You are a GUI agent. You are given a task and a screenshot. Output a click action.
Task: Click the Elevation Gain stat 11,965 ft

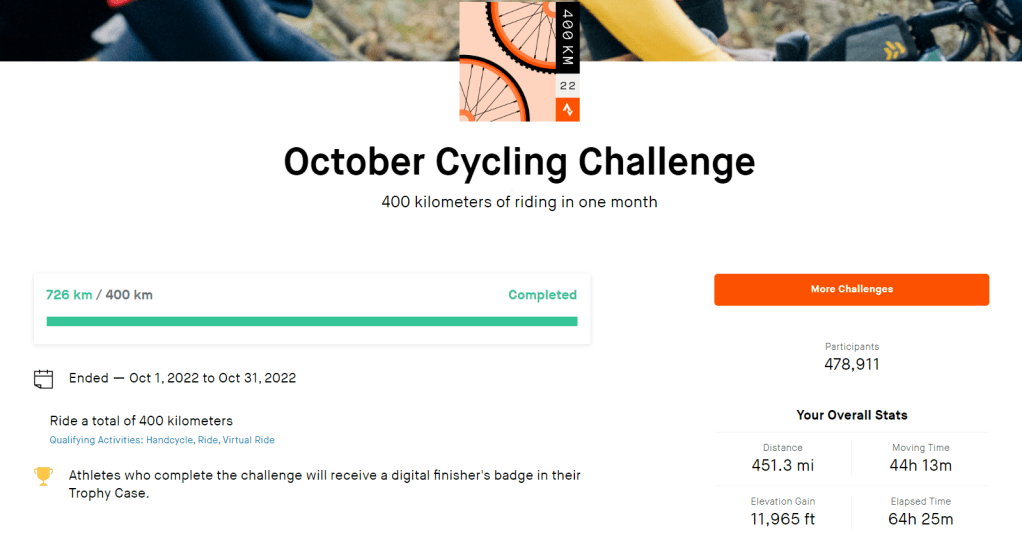coord(782,519)
